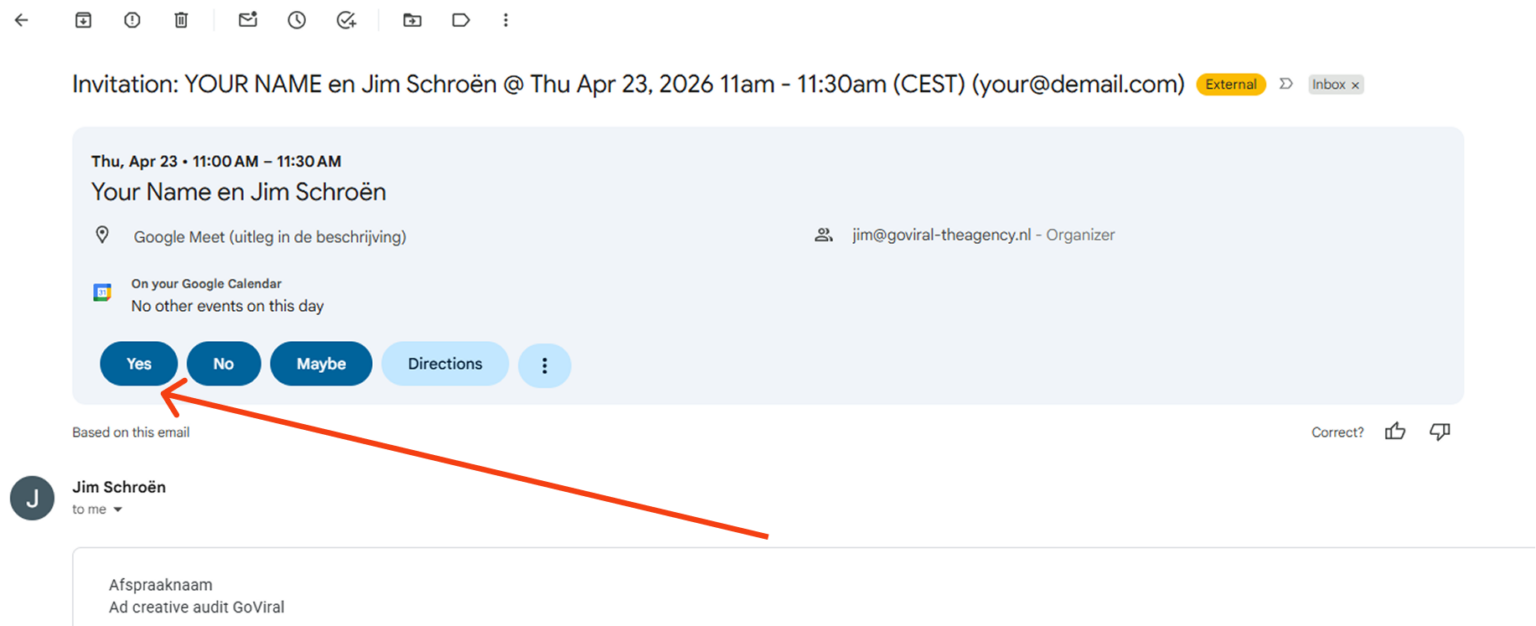Open the Move to folder icon
This screenshot has height=626, width=1536.
(x=412, y=20)
